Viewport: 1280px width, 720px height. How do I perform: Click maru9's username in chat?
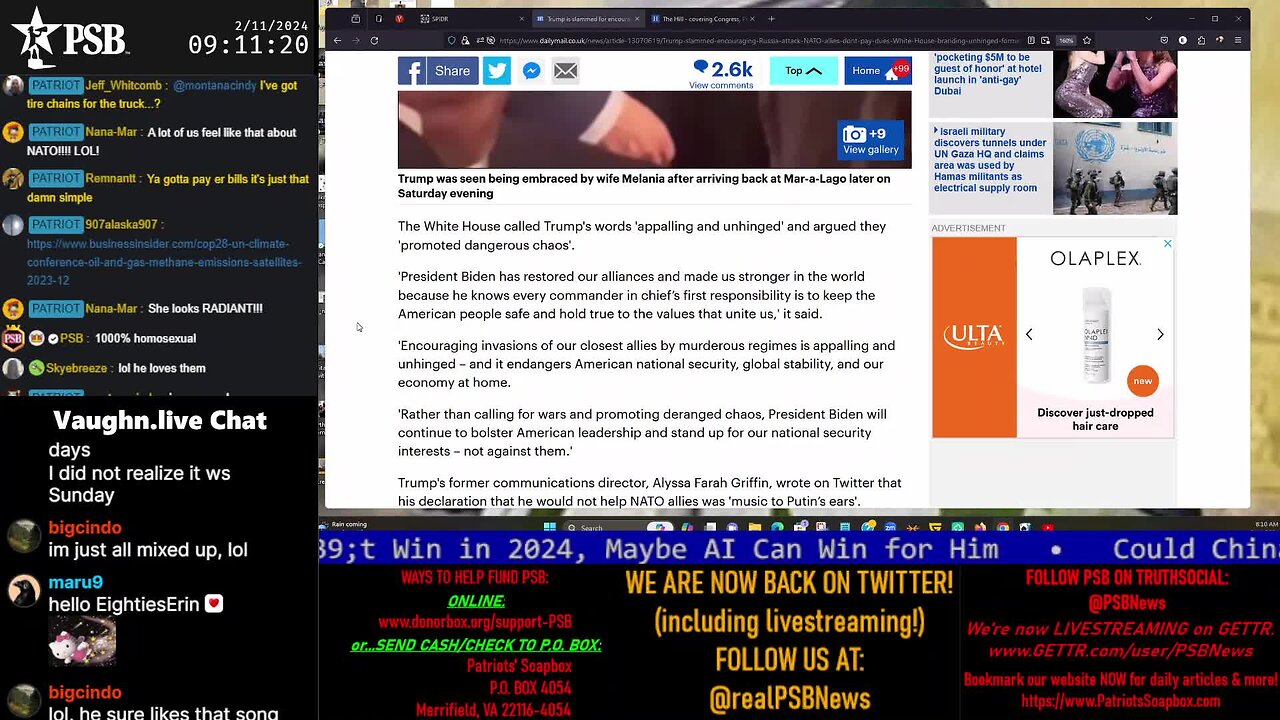[76, 582]
